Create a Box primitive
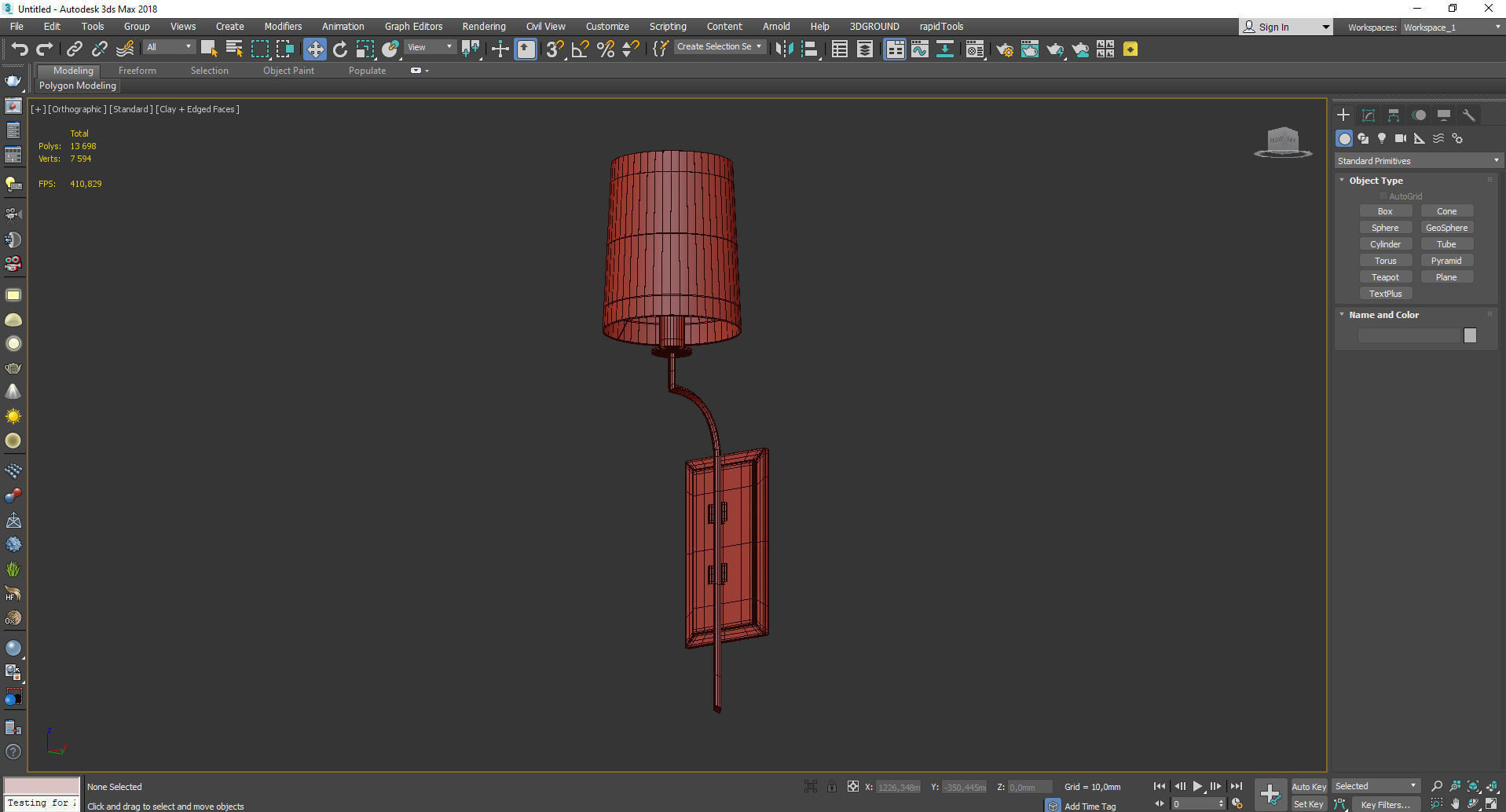 click(x=1385, y=211)
